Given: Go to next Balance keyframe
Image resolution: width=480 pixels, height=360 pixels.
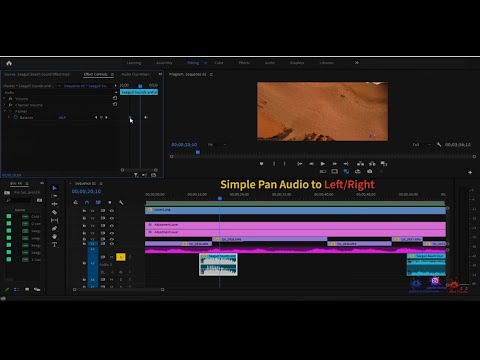Looking at the screenshot, I should pyautogui.click(x=106, y=117).
